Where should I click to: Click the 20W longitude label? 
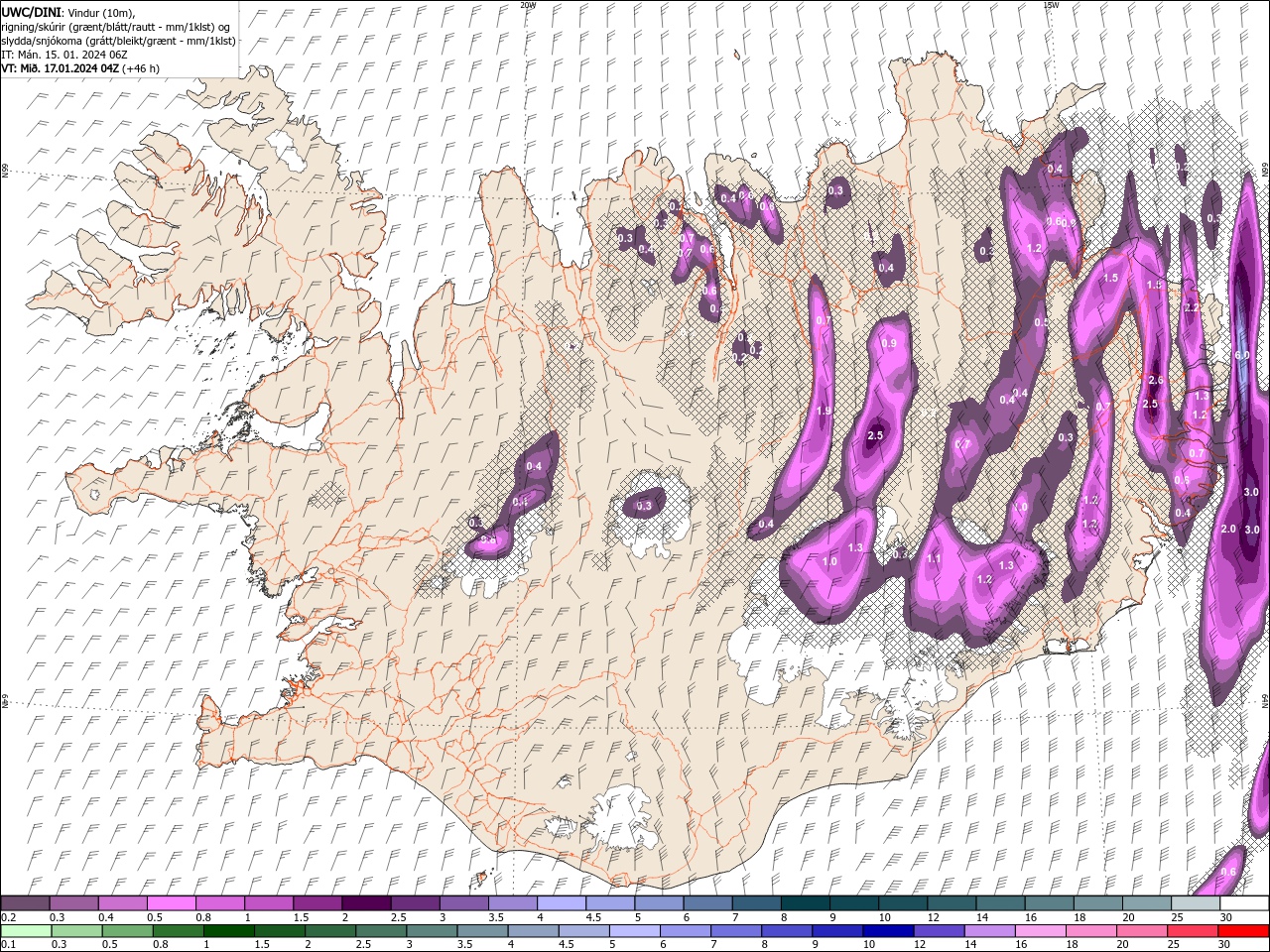(528, 5)
